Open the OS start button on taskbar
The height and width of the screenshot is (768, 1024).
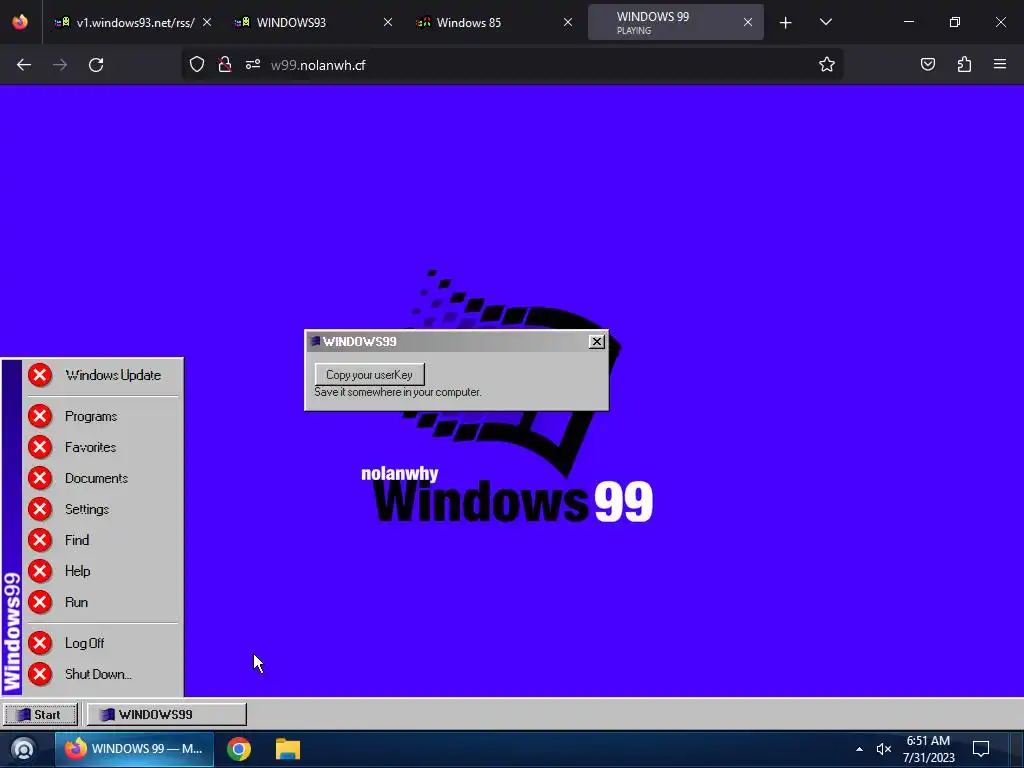pos(24,749)
